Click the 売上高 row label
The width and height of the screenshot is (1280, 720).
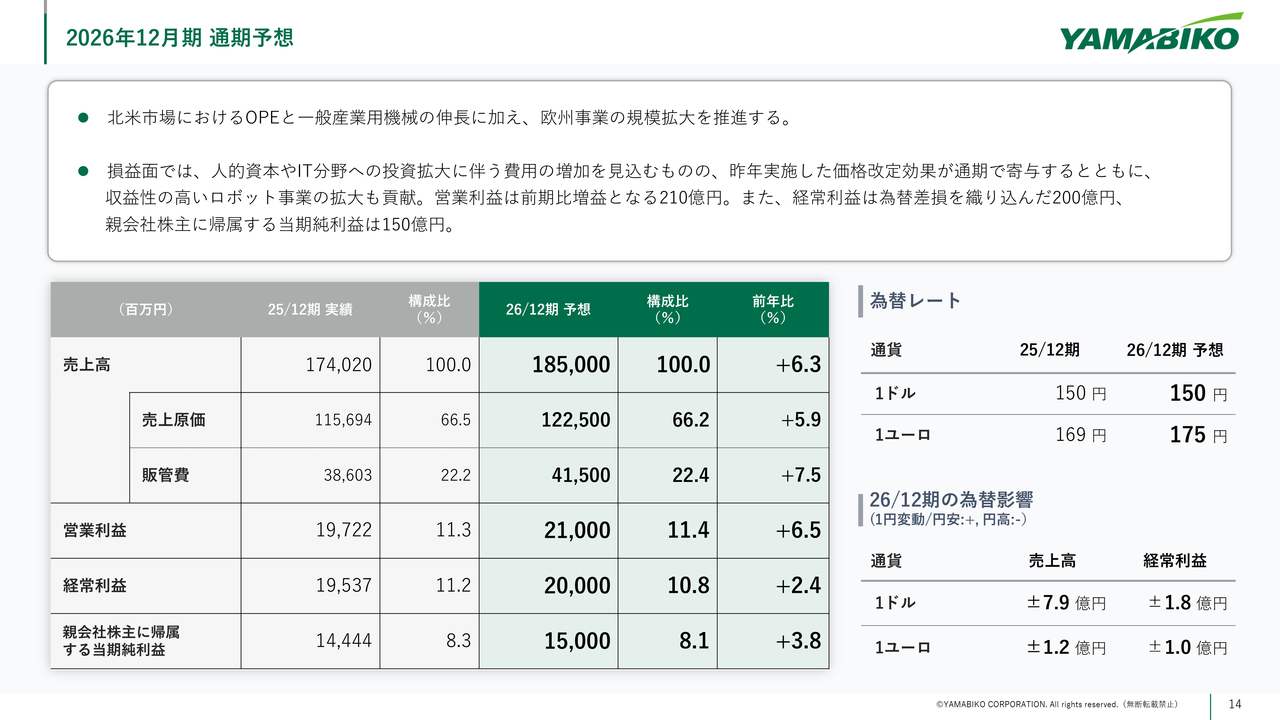pyautogui.click(x=87, y=365)
